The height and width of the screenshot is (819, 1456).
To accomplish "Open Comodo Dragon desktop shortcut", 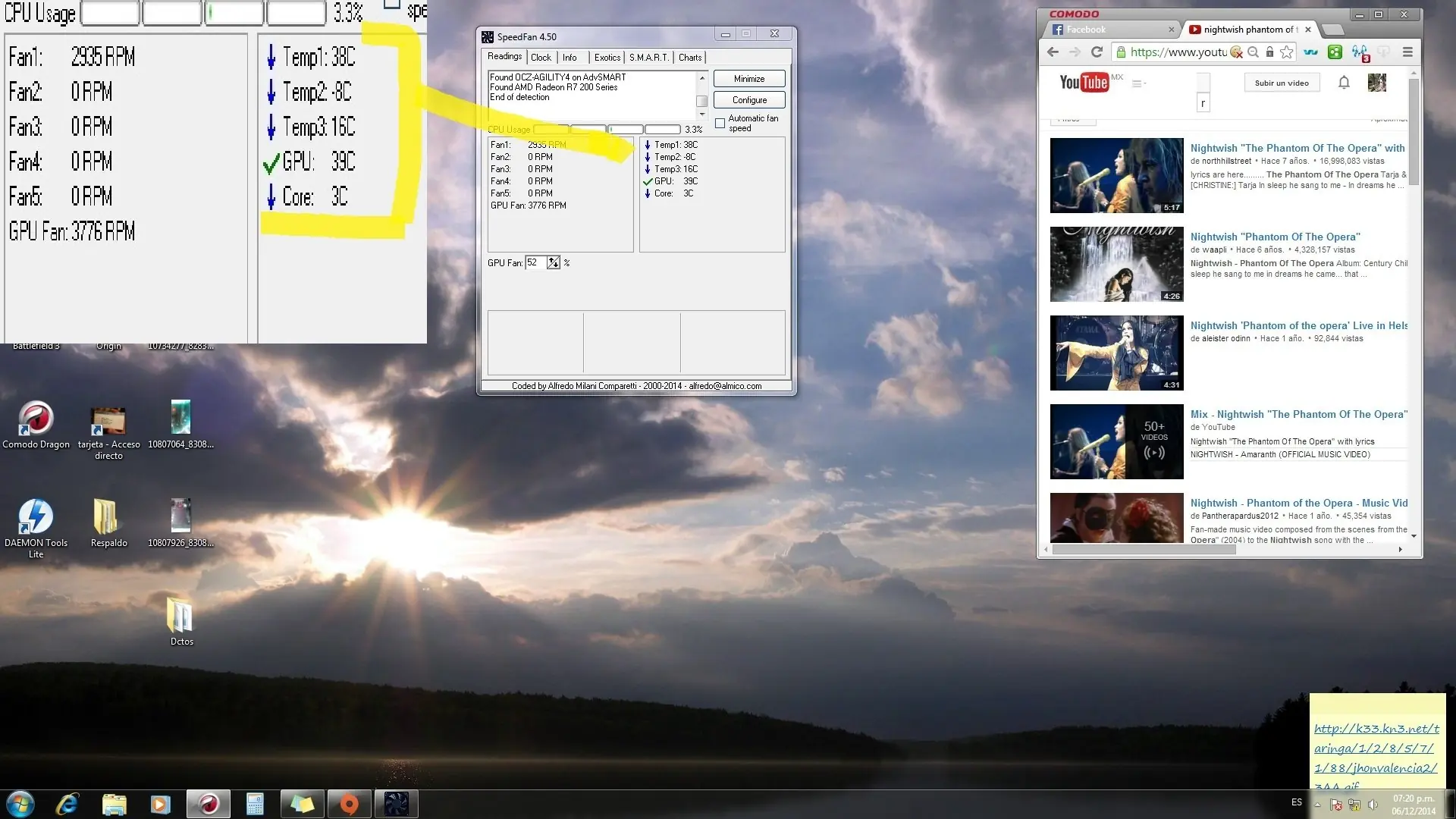I will 36,425.
